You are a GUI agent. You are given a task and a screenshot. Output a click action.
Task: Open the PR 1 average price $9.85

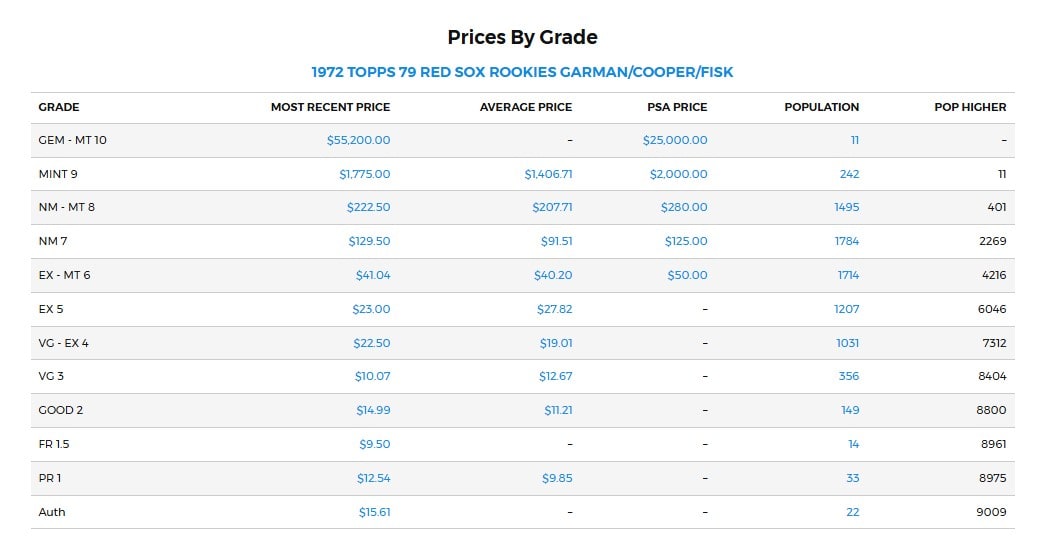click(558, 478)
